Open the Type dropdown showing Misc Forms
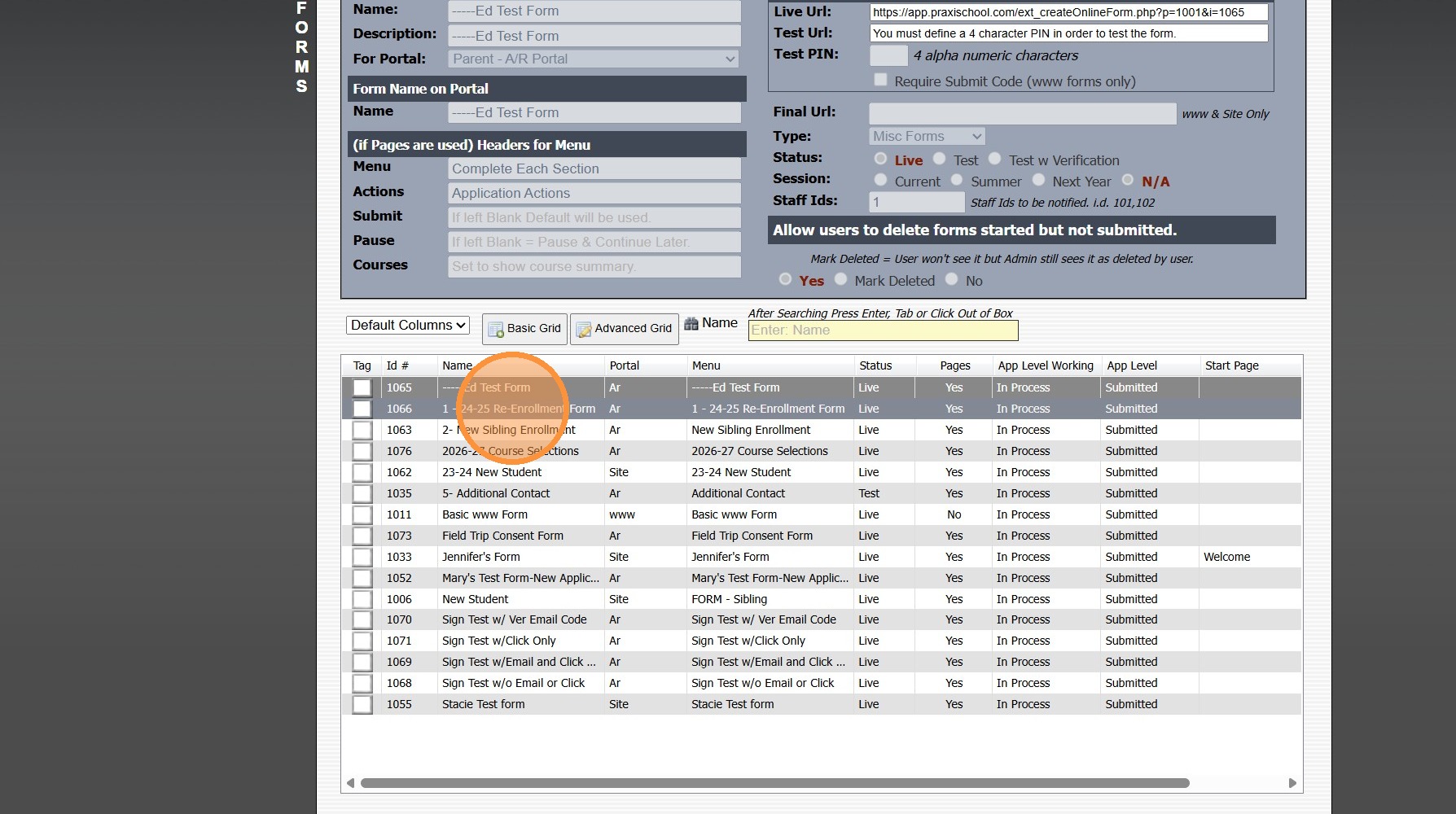The image size is (1456, 814). (x=925, y=136)
